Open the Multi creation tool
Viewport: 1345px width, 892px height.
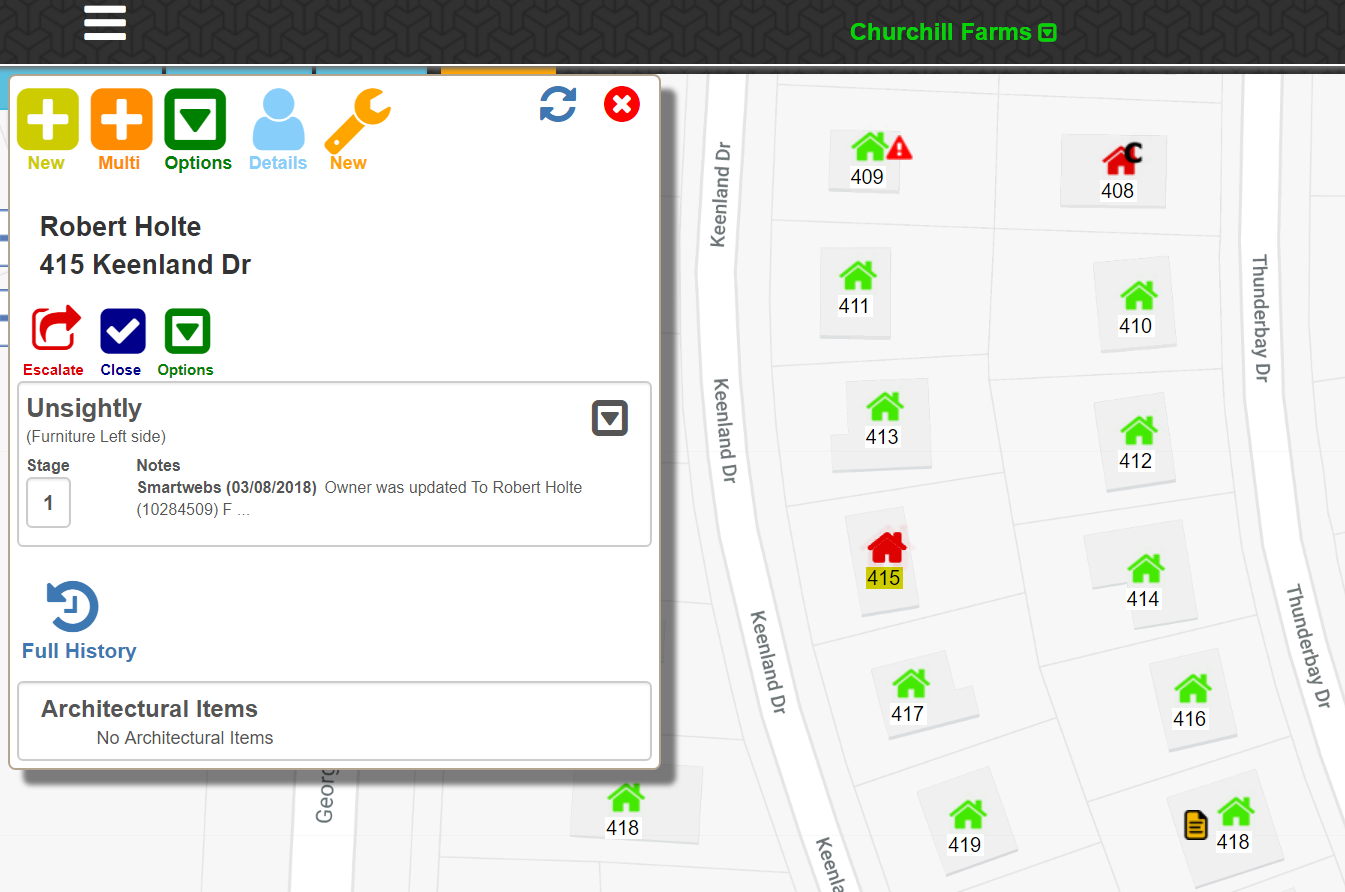tap(121, 118)
